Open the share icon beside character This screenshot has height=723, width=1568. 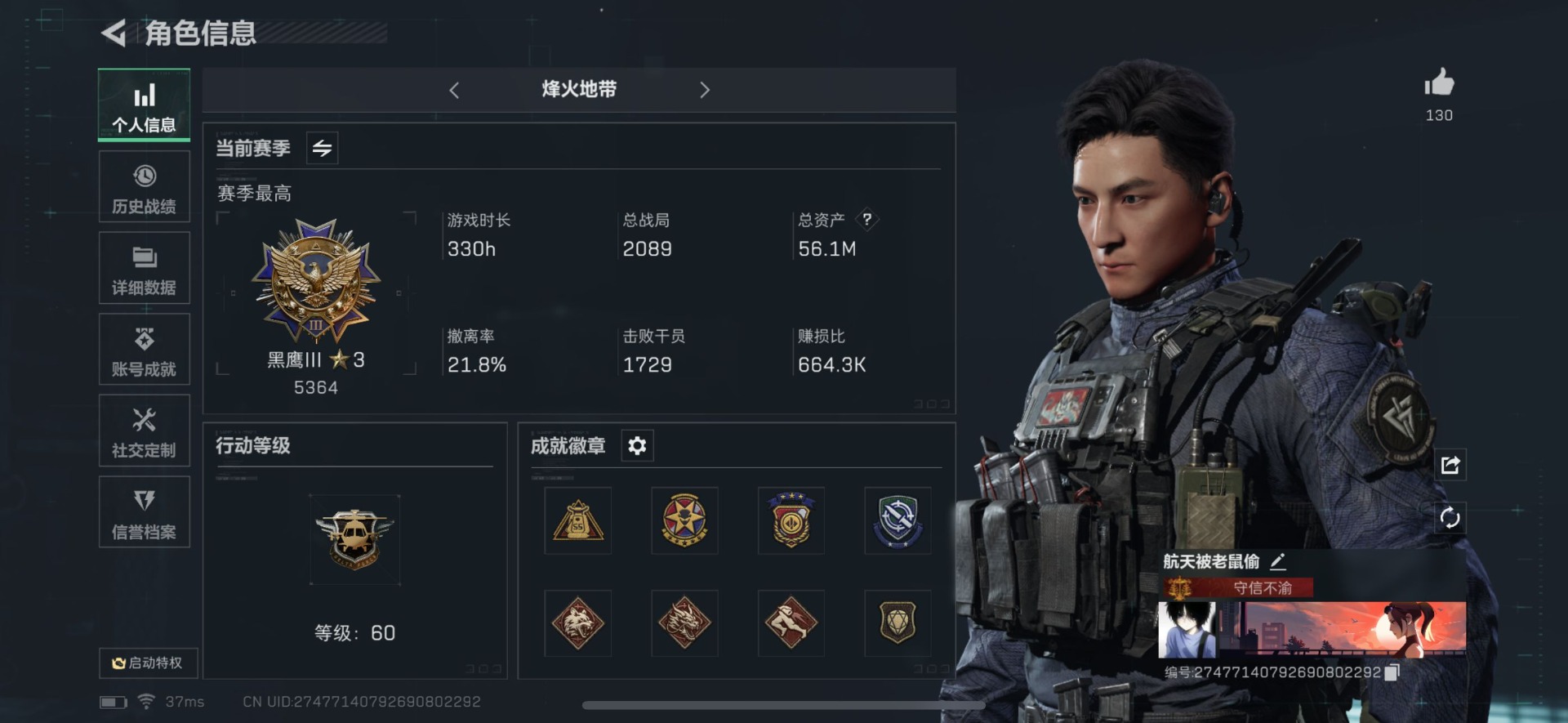(1450, 465)
